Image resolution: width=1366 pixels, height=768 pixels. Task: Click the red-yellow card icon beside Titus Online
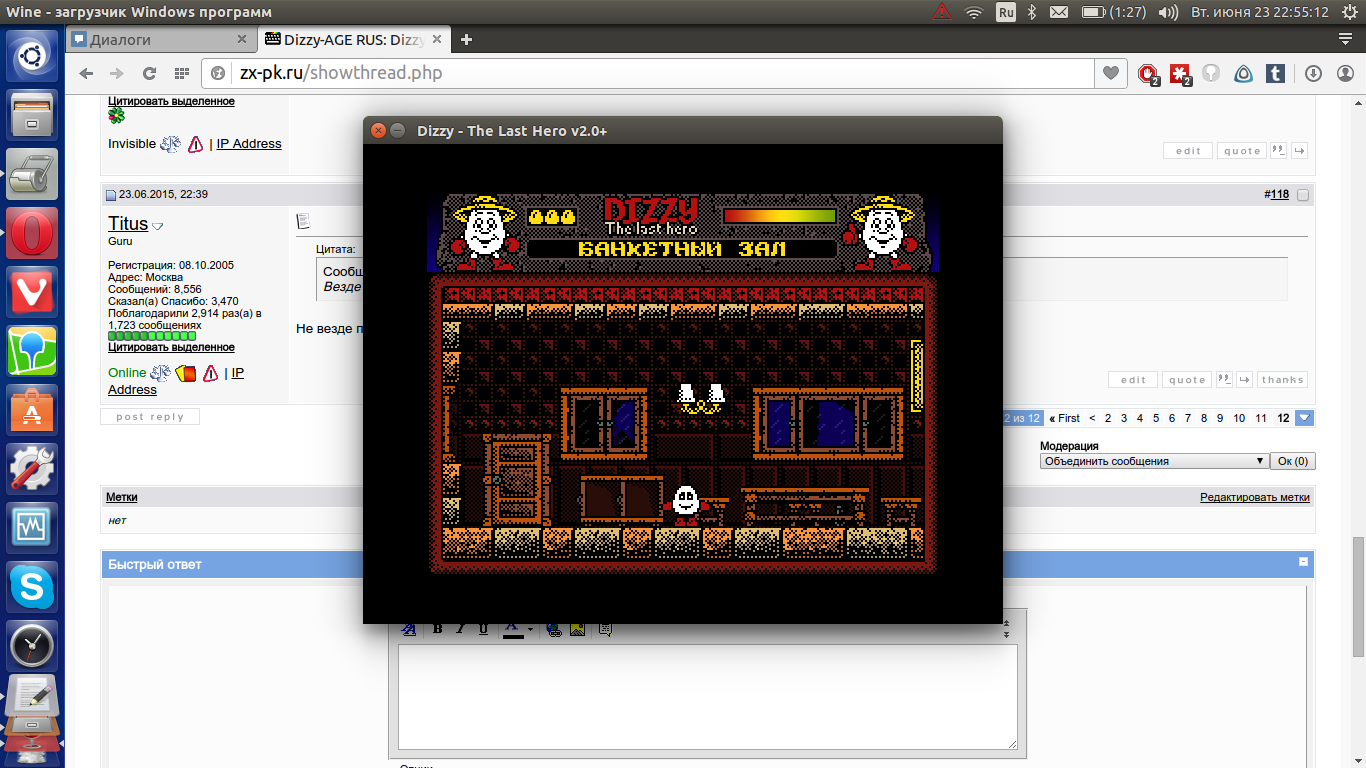point(185,373)
